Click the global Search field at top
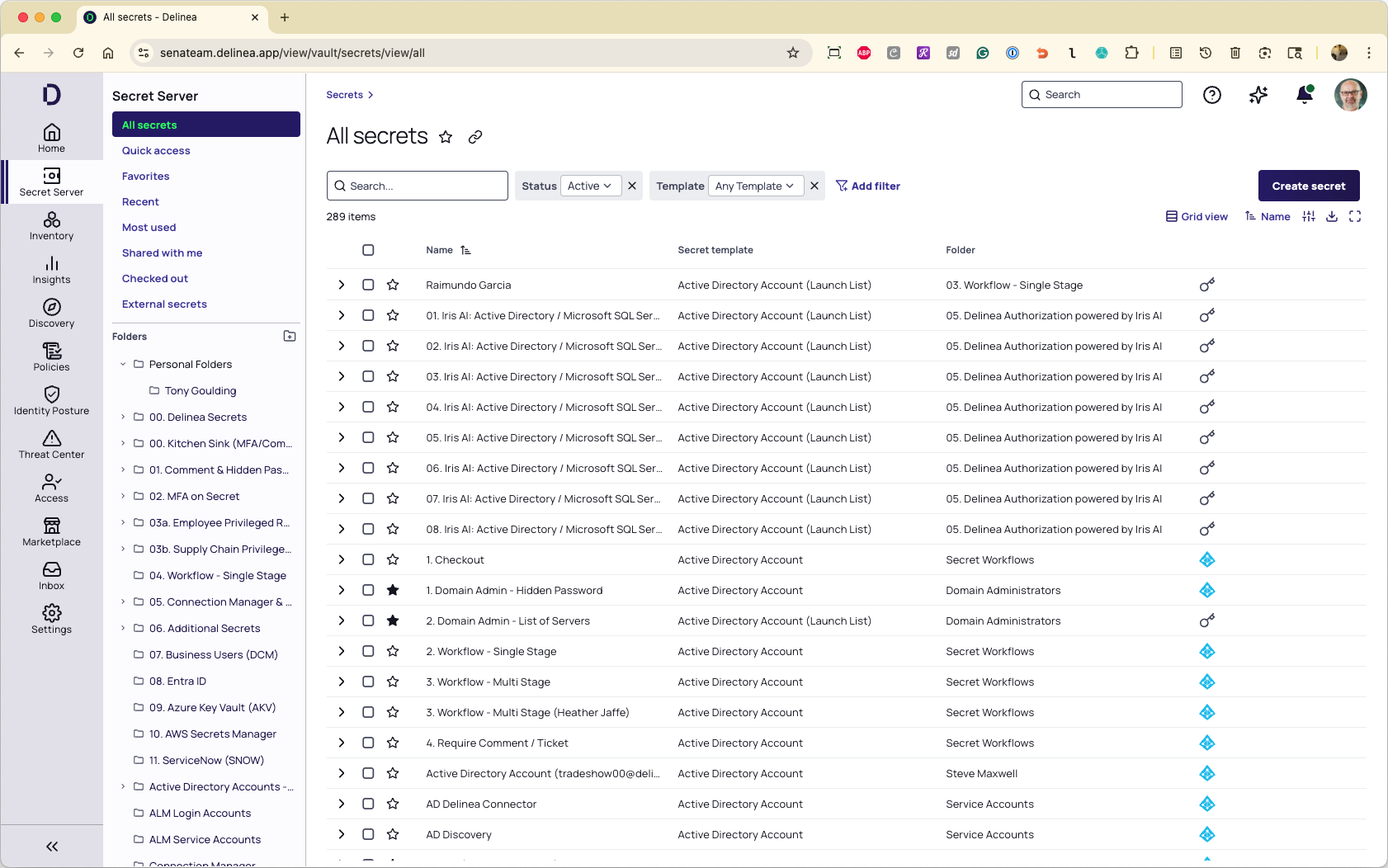This screenshot has height=868, width=1388. [x=1102, y=95]
